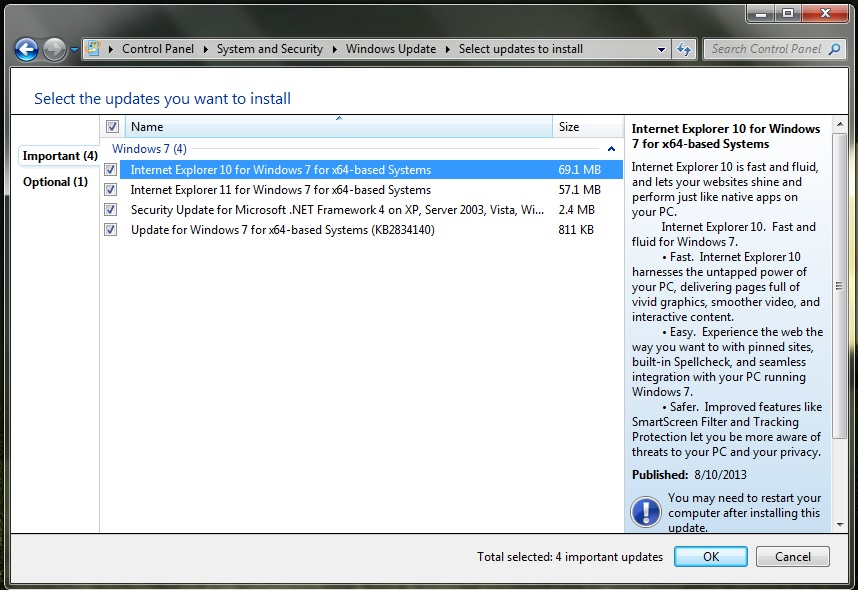
Task: Click the 57.1 MB size value
Action: click(x=579, y=189)
